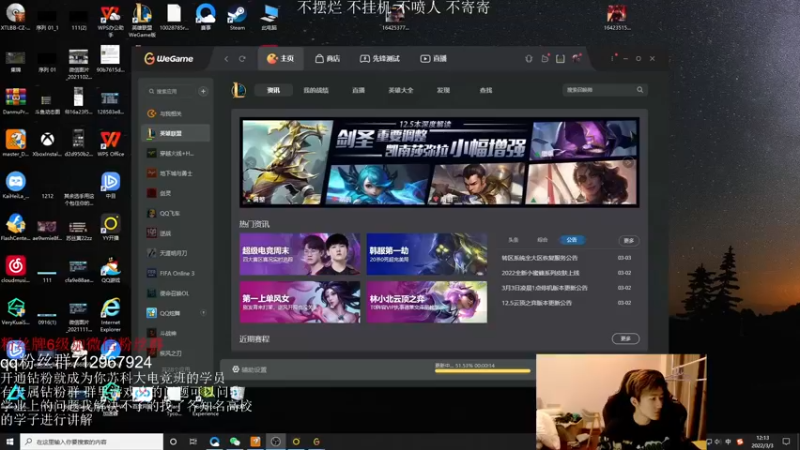The height and width of the screenshot is (450, 800).
Task: Open the YY开播 desktop shortcut
Action: [110, 228]
